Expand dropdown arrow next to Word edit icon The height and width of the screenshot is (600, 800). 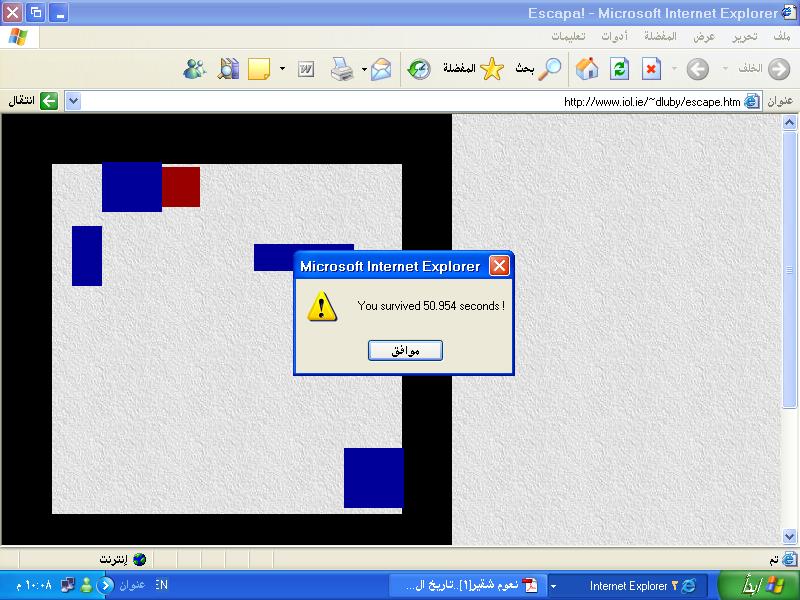282,69
